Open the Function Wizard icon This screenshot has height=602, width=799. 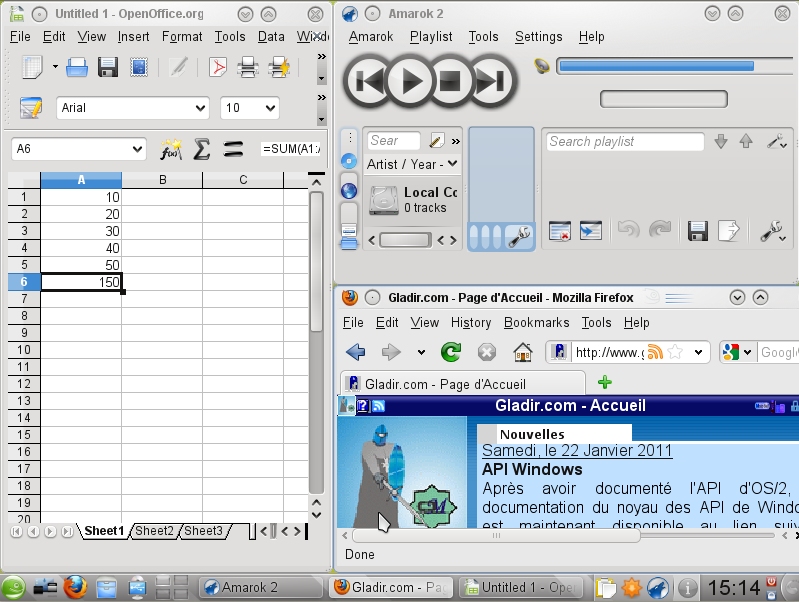(x=171, y=149)
